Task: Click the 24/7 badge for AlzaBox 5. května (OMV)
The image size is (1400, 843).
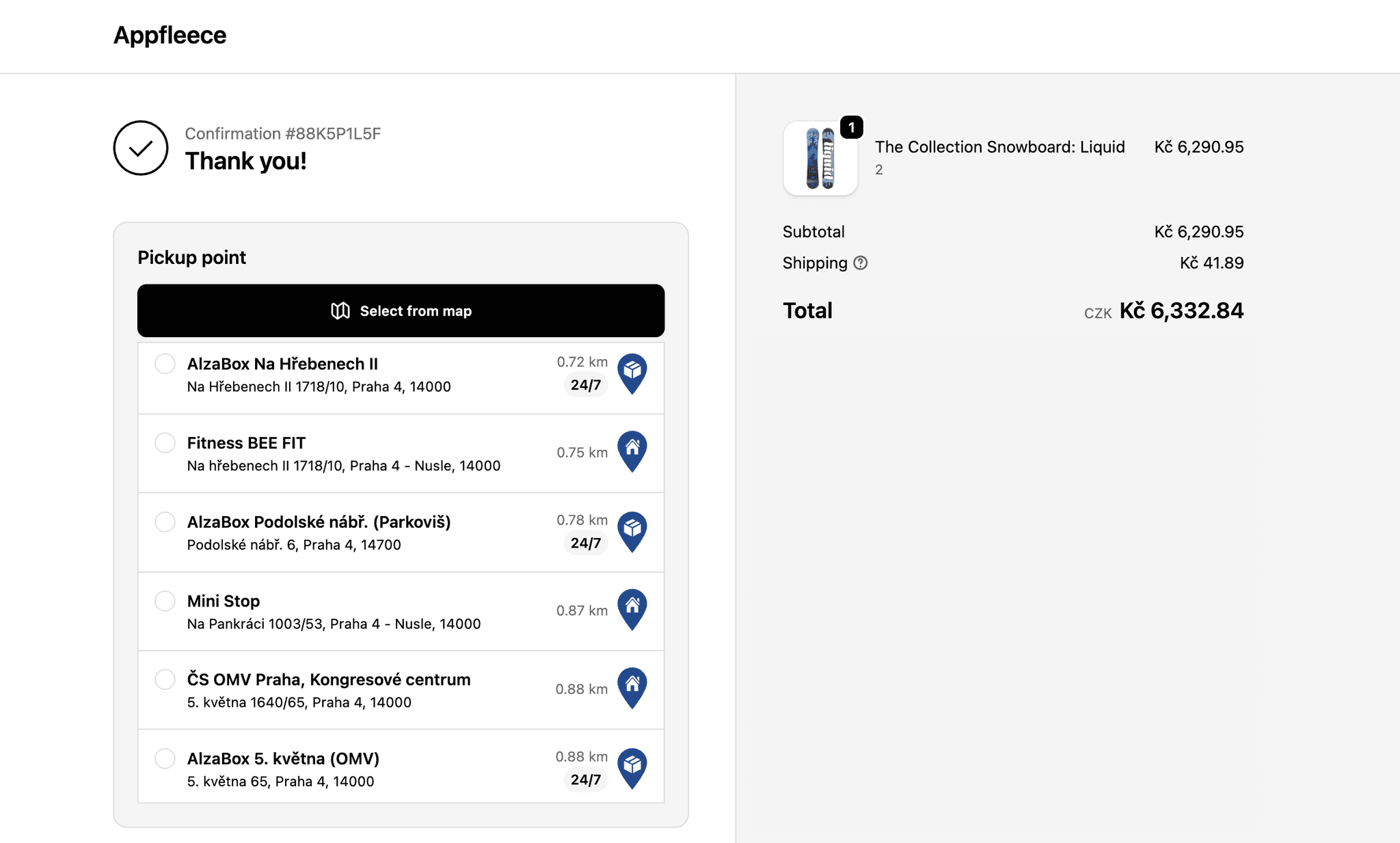Action: 586,779
